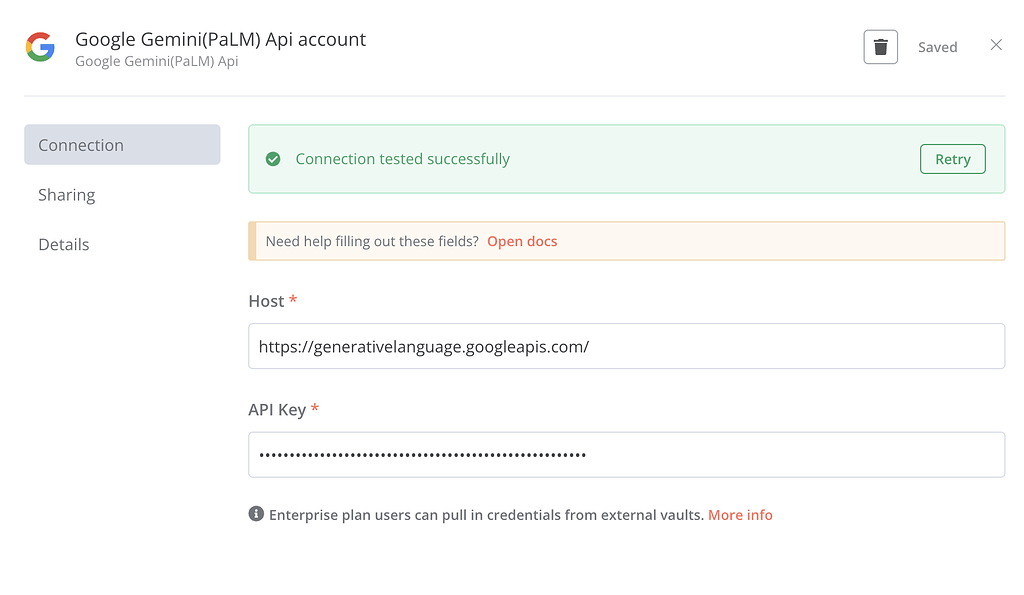The height and width of the screenshot is (595, 1024).
Task: Switch to the Sharing tab
Action: tap(66, 194)
